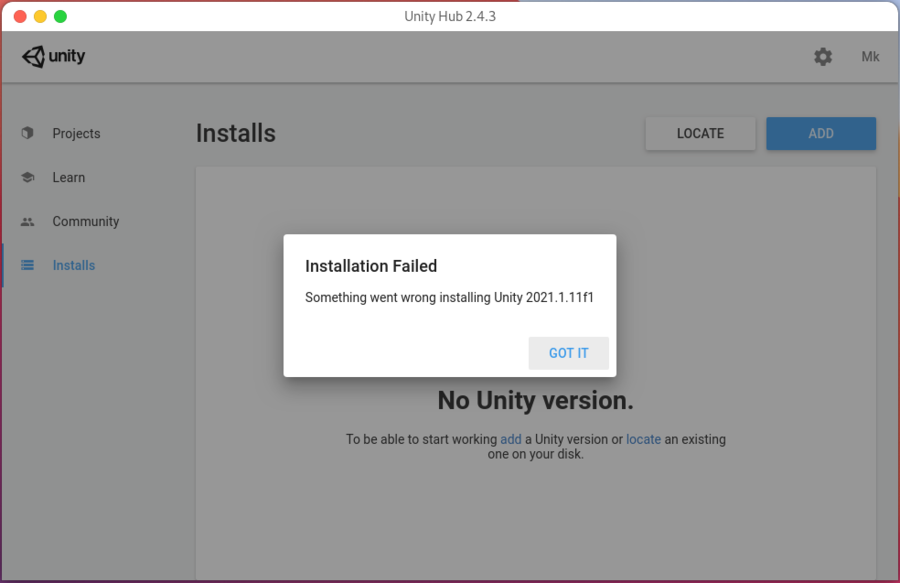Click the LOCATE button
This screenshot has width=900, height=583.
pos(700,134)
